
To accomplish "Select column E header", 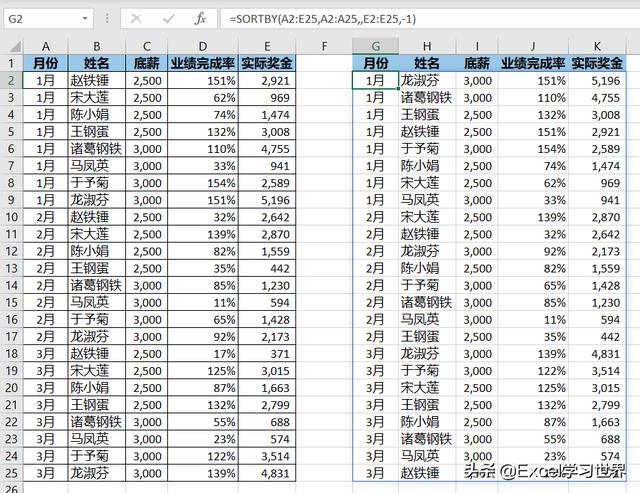I will click(x=267, y=47).
